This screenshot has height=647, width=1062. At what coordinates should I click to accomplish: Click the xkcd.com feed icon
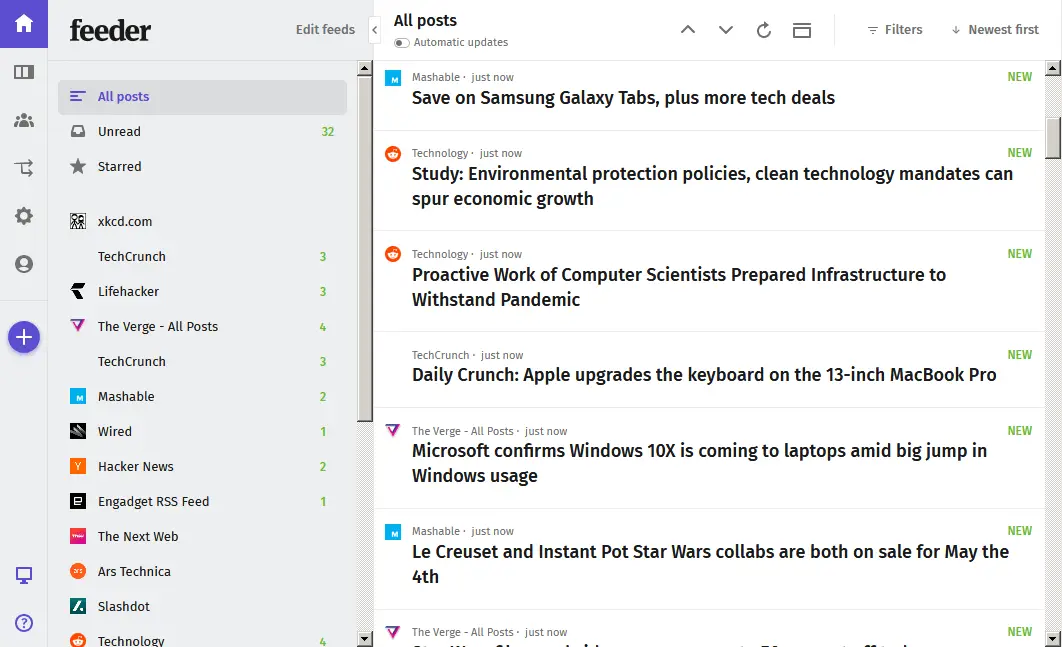[78, 221]
